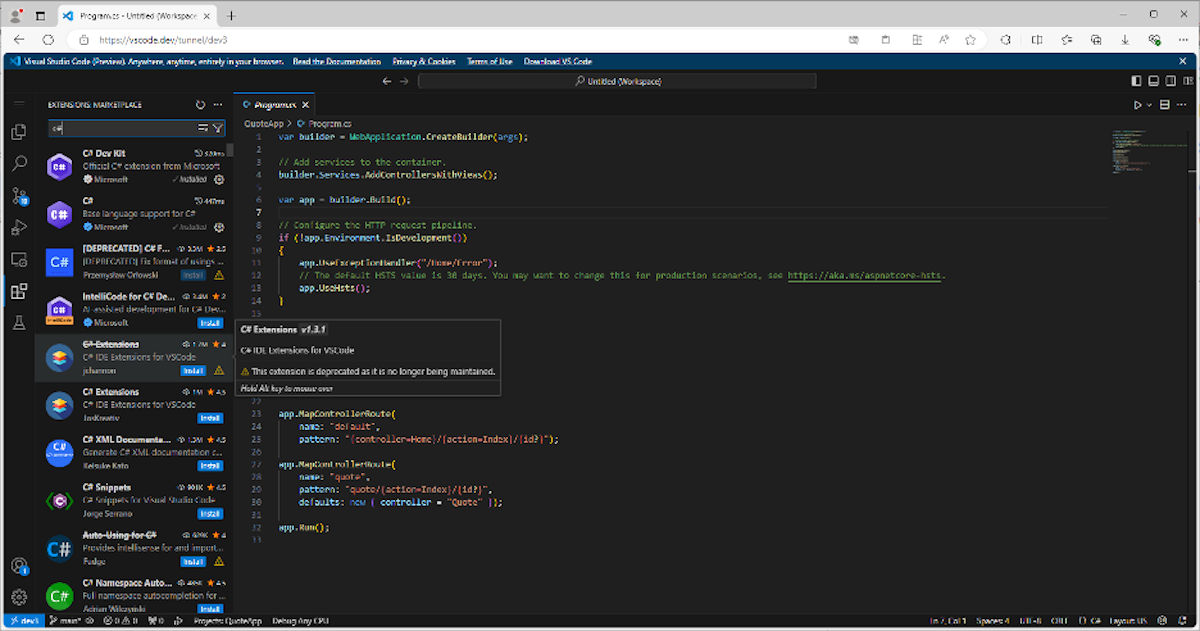Screen dimensions: 1200x631
Task: Refresh the Extensions Marketplace list
Action: 200,104
